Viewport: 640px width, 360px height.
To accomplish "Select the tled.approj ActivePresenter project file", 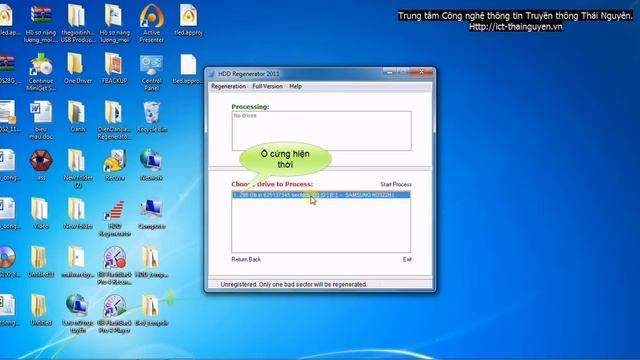I will [188, 20].
